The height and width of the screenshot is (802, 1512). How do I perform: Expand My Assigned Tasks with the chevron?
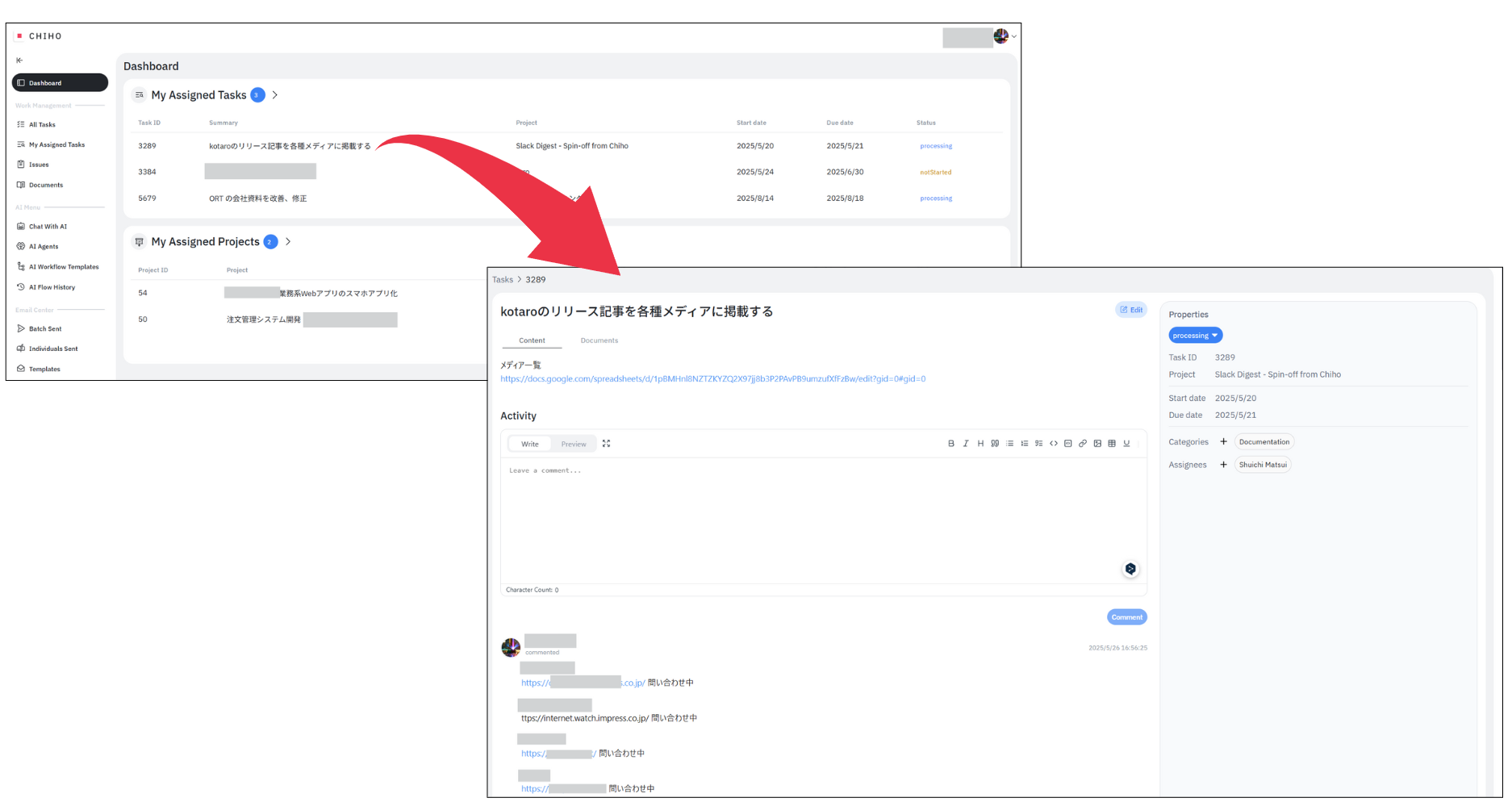(275, 95)
